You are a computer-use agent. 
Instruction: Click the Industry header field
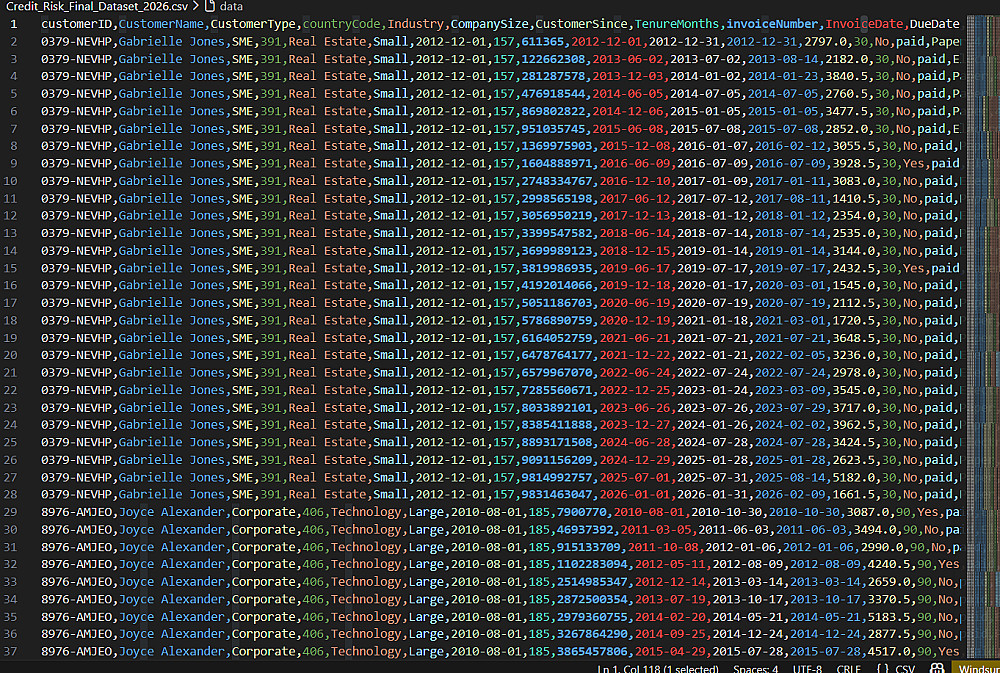tap(416, 24)
